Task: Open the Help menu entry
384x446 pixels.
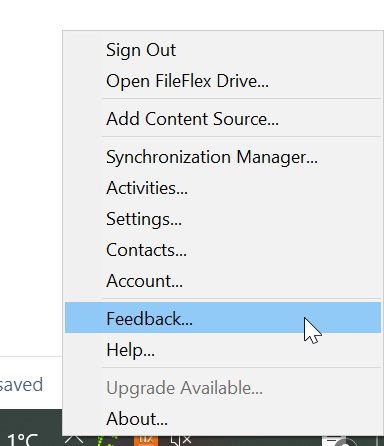Action: (223, 350)
